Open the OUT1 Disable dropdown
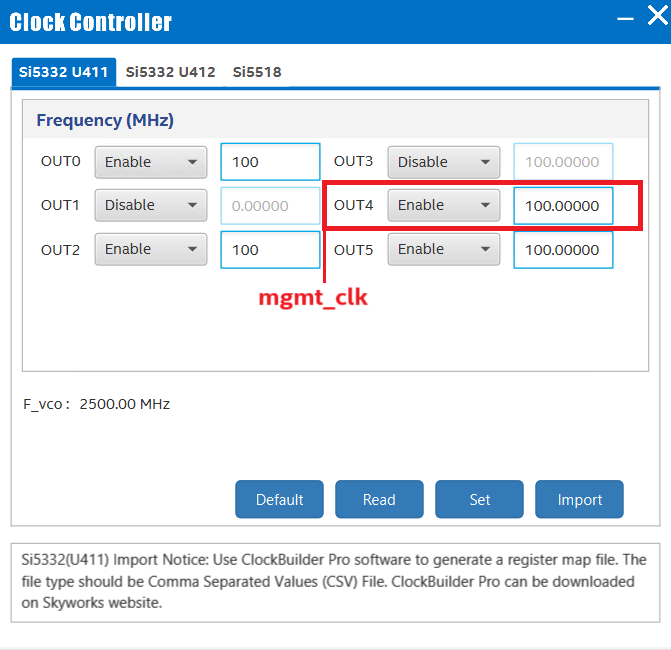The height and width of the screenshot is (650, 671). (151, 205)
